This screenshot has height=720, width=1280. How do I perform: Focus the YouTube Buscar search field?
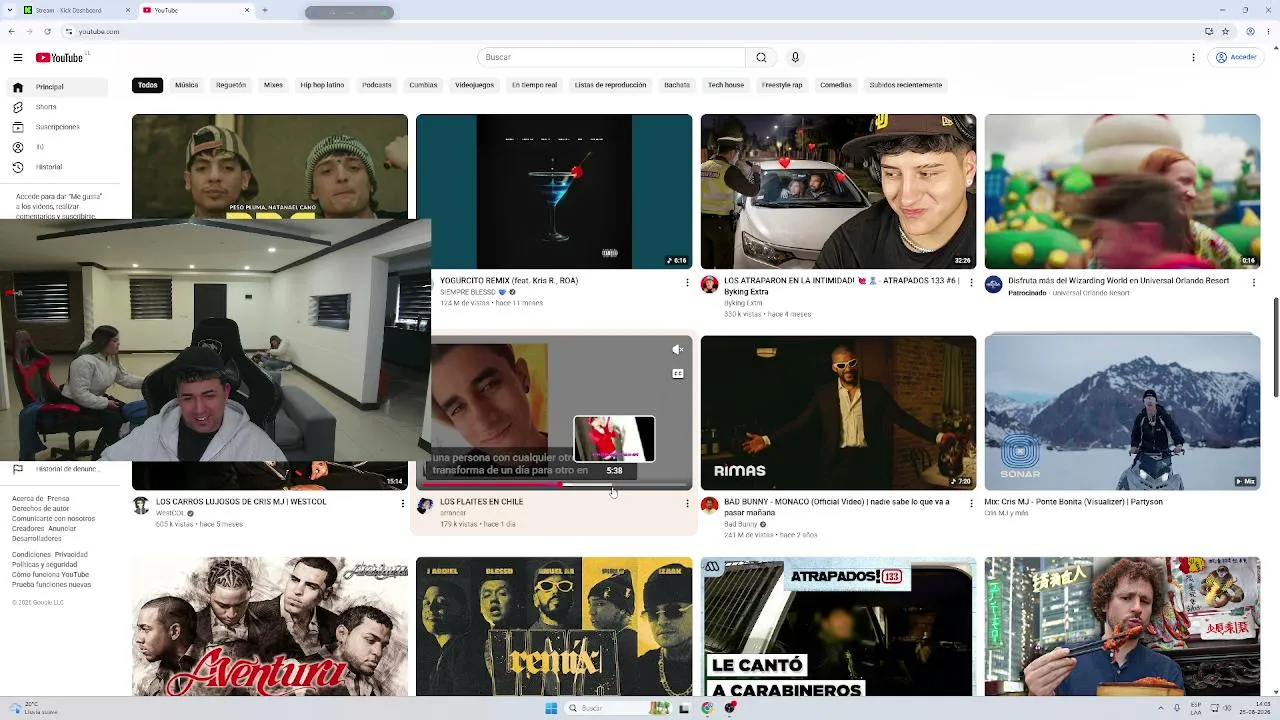(x=611, y=57)
